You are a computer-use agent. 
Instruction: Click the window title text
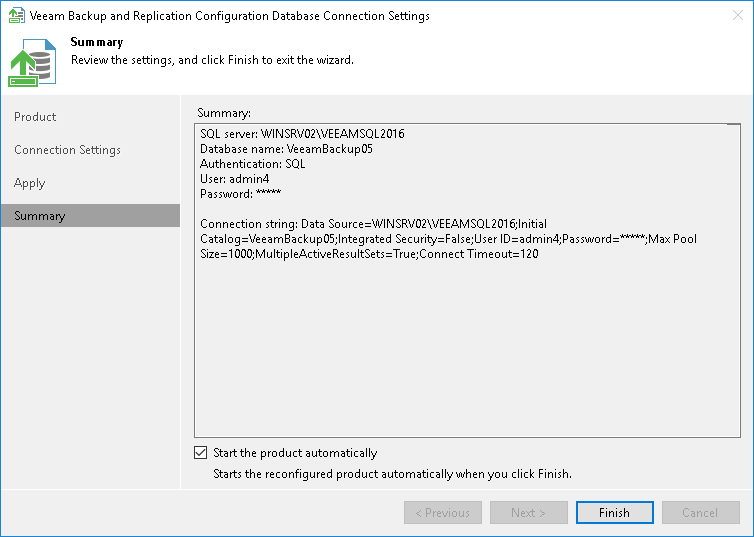point(229,16)
